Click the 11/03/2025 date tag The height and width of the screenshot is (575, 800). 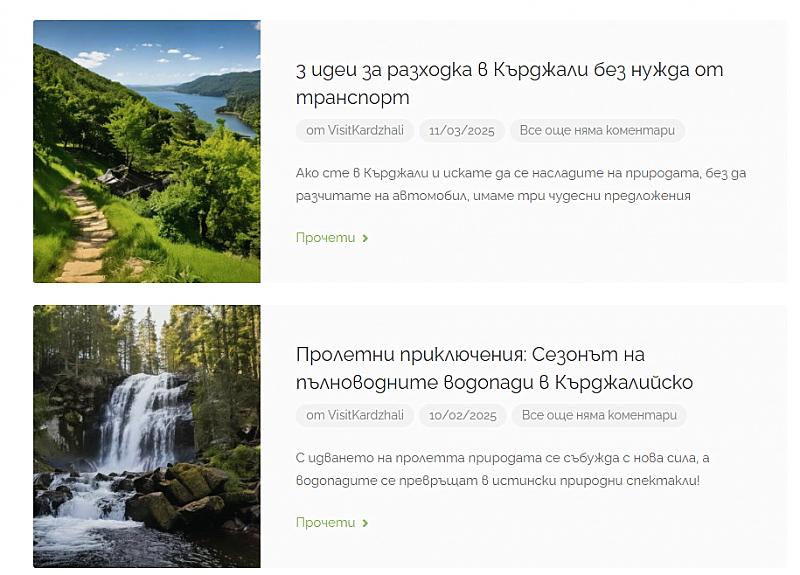point(462,131)
